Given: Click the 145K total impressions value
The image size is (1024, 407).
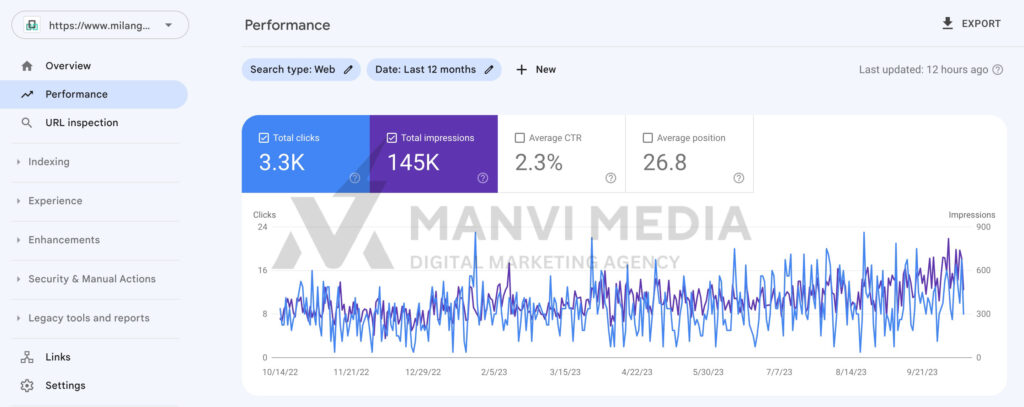Looking at the screenshot, I should point(413,163).
